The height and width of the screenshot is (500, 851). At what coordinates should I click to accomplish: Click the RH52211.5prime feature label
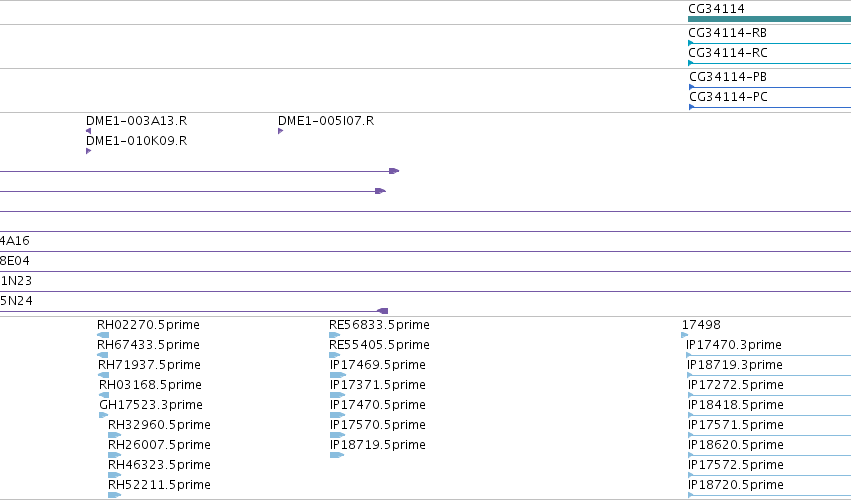pyautogui.click(x=159, y=484)
